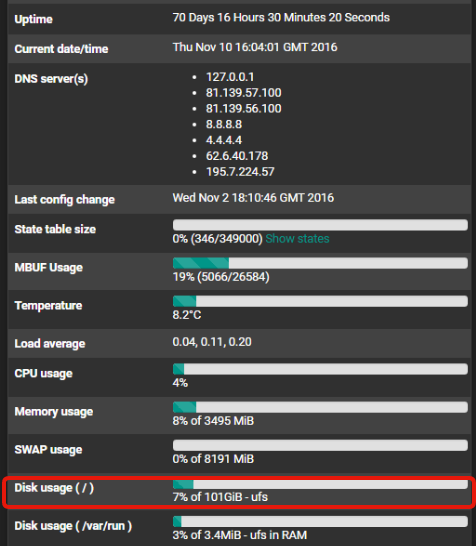476x546 pixels.
Task: Select the 81.139.57.100 DNS server entry
Action: (243, 93)
